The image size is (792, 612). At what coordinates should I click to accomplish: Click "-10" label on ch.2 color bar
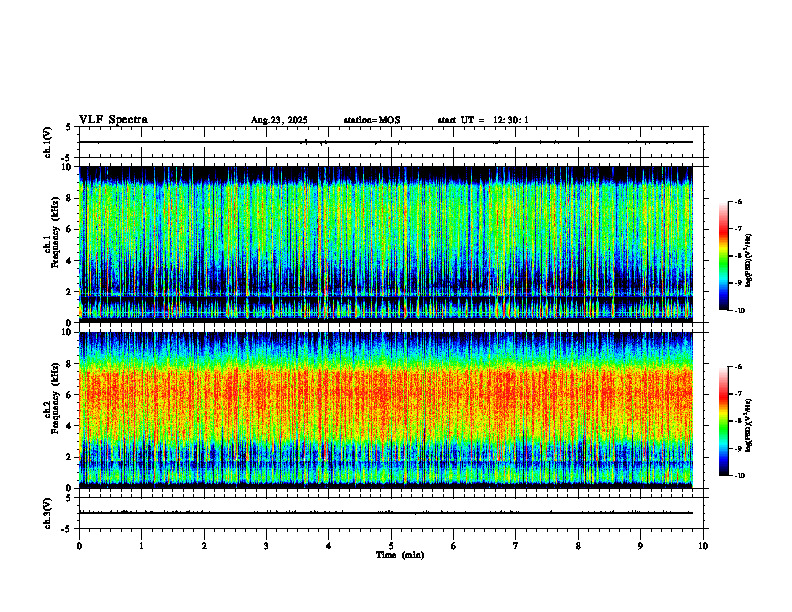pyautogui.click(x=739, y=475)
